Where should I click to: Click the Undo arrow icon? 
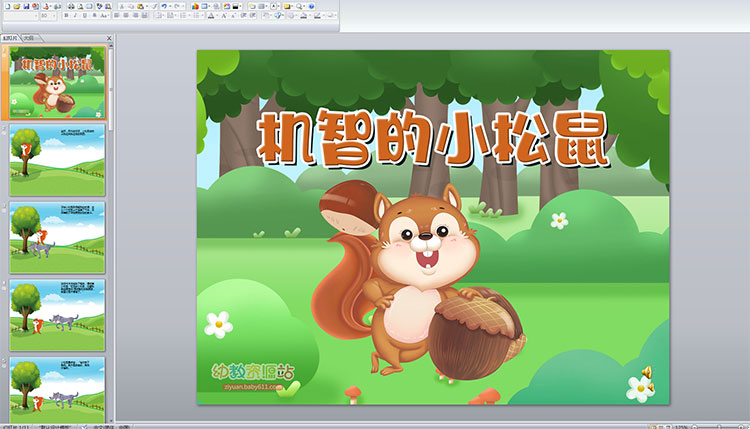[x=164, y=5]
